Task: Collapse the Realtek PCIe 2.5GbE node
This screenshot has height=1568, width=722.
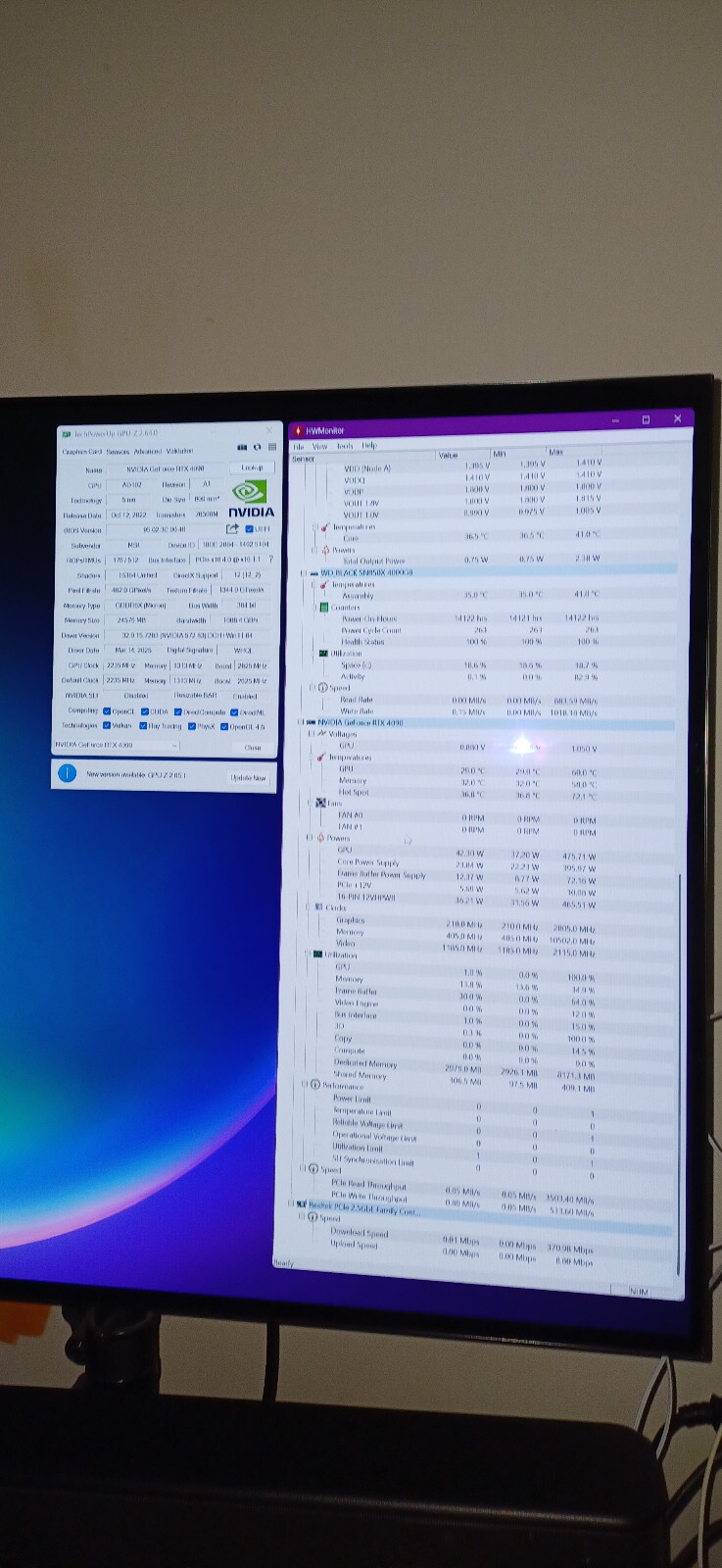Action: [291, 1203]
